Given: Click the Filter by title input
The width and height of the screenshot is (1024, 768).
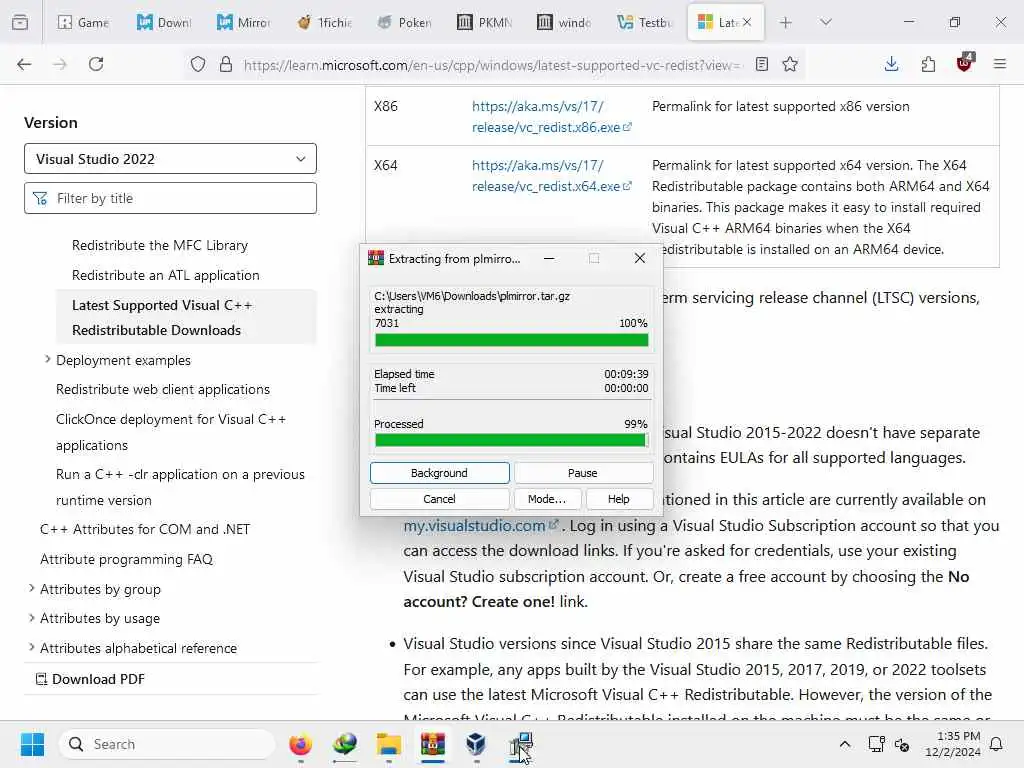Looking at the screenshot, I should (170, 198).
